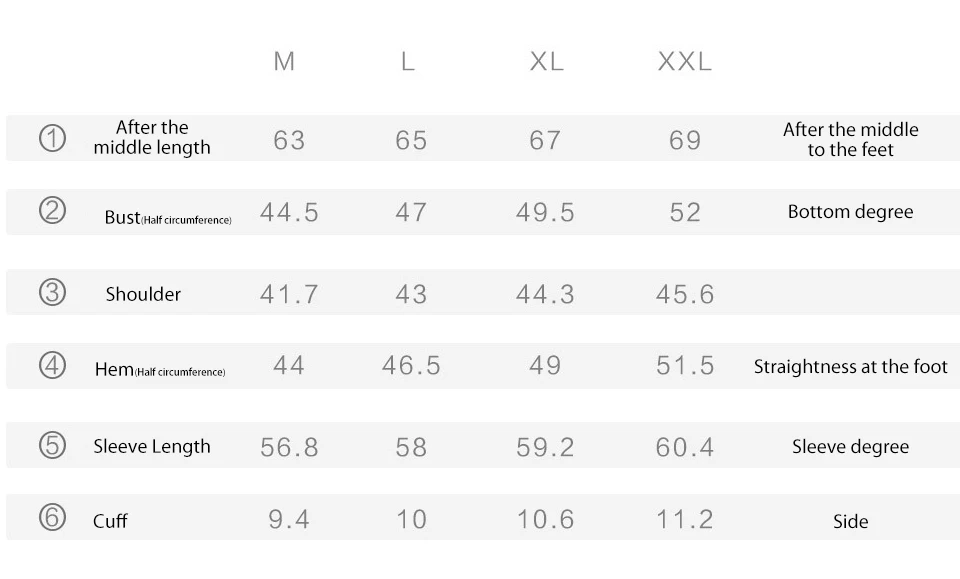
Task: Select the 44.5 bust value for M
Action: click(289, 213)
